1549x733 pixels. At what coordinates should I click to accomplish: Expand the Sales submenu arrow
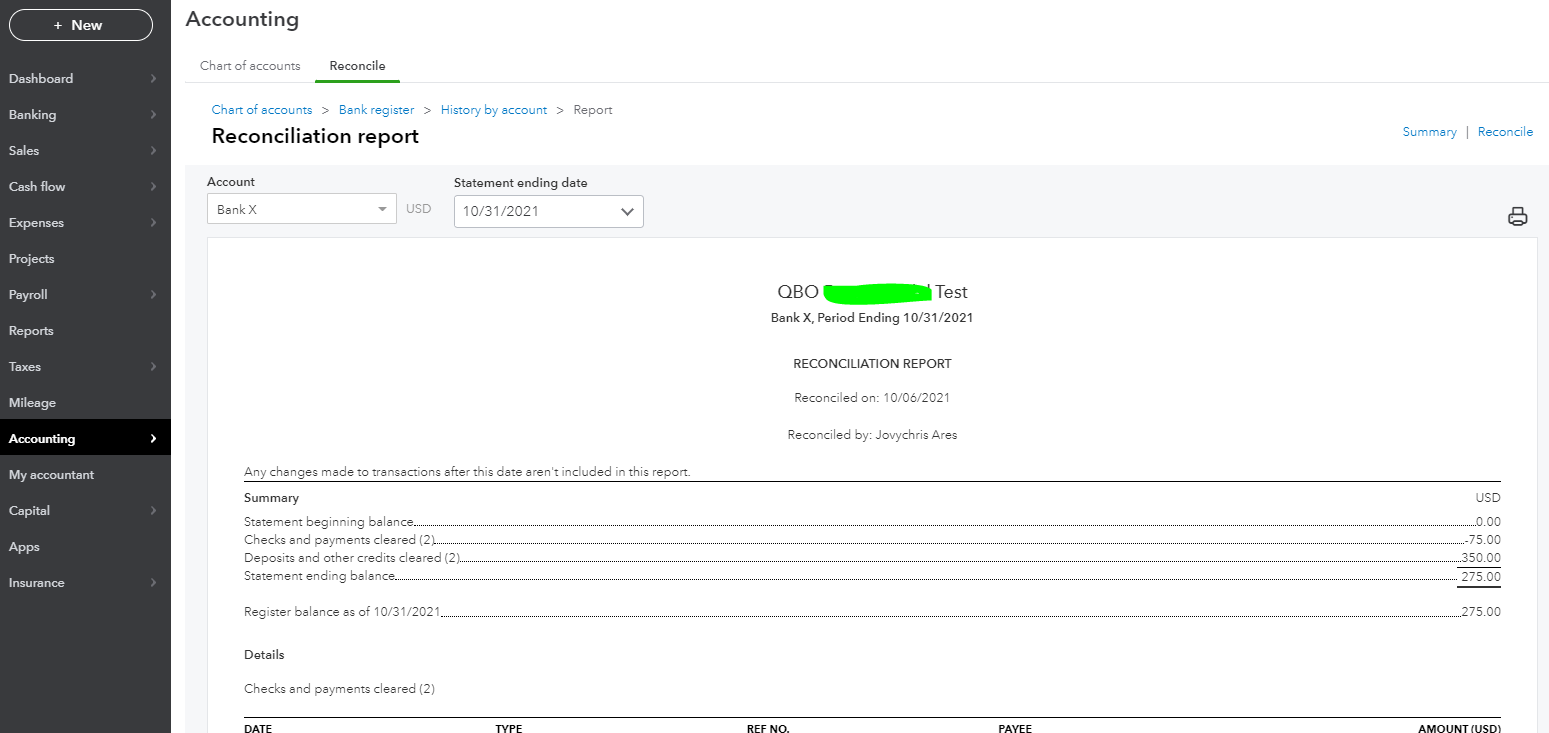153,151
